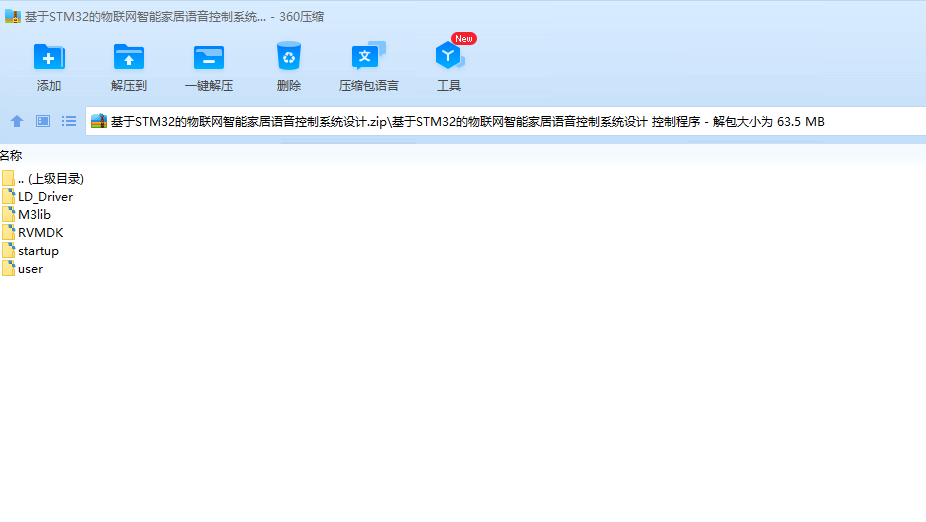The height and width of the screenshot is (522, 926).
Task: Click the 添加 (Add) toolbar icon
Action: pos(49,57)
